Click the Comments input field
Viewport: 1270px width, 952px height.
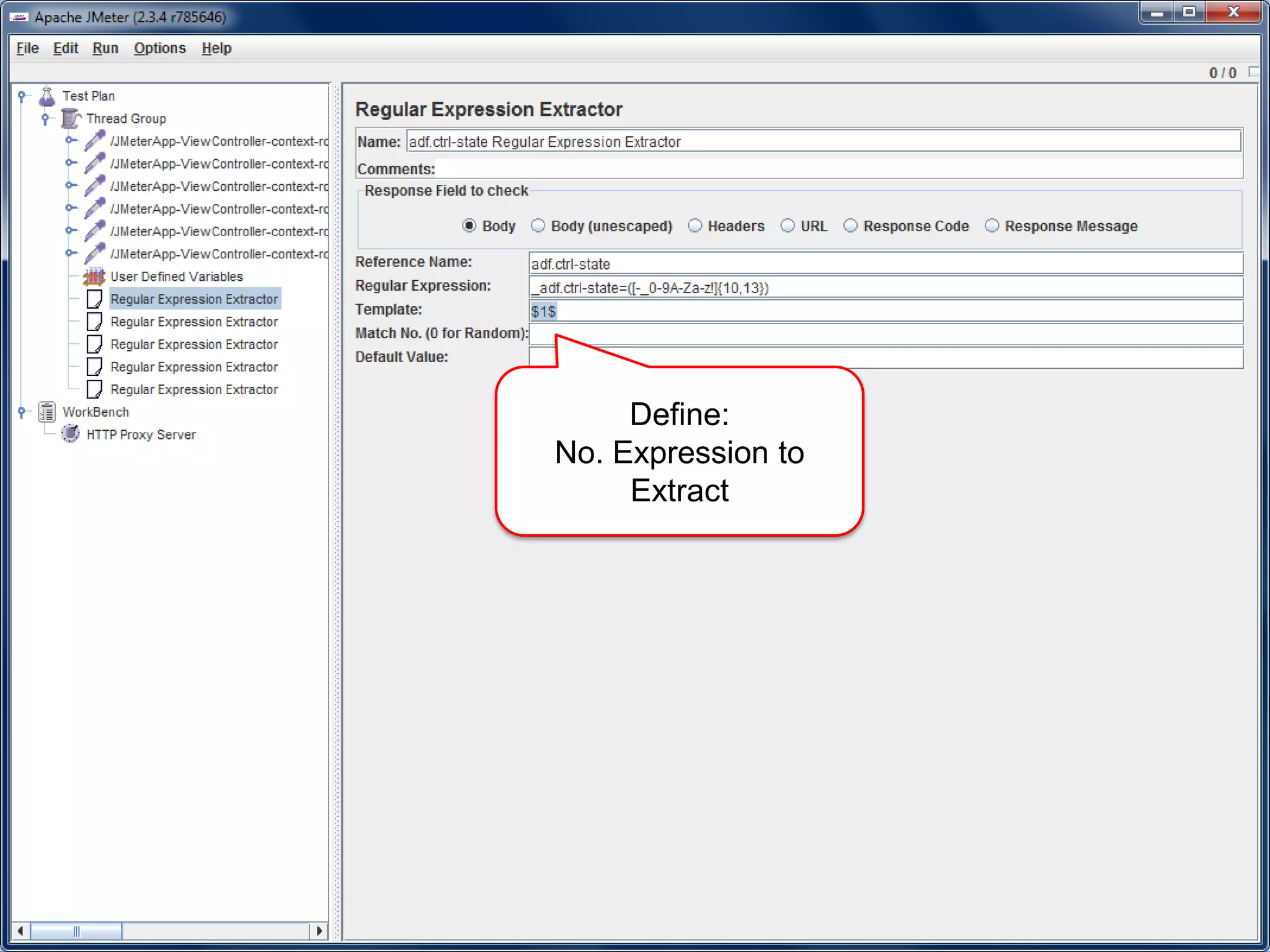click(839, 168)
